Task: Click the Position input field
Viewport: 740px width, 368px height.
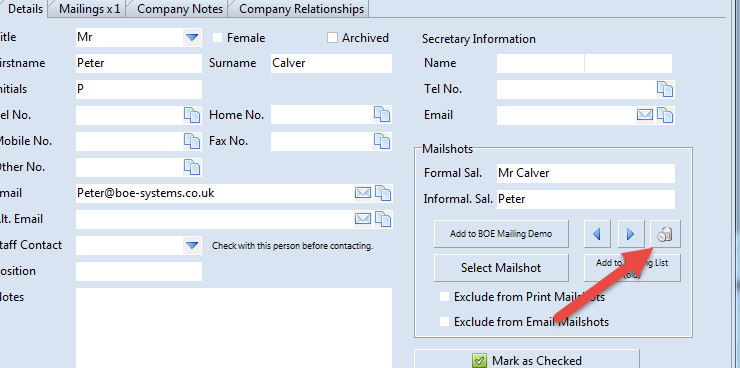Action: click(x=139, y=271)
